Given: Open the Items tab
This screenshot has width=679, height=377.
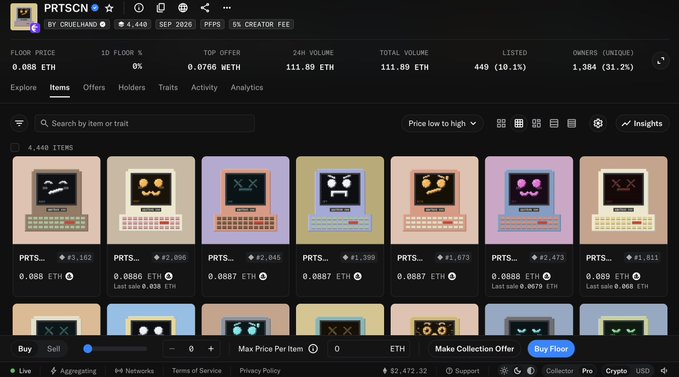Looking at the screenshot, I should coord(59,87).
